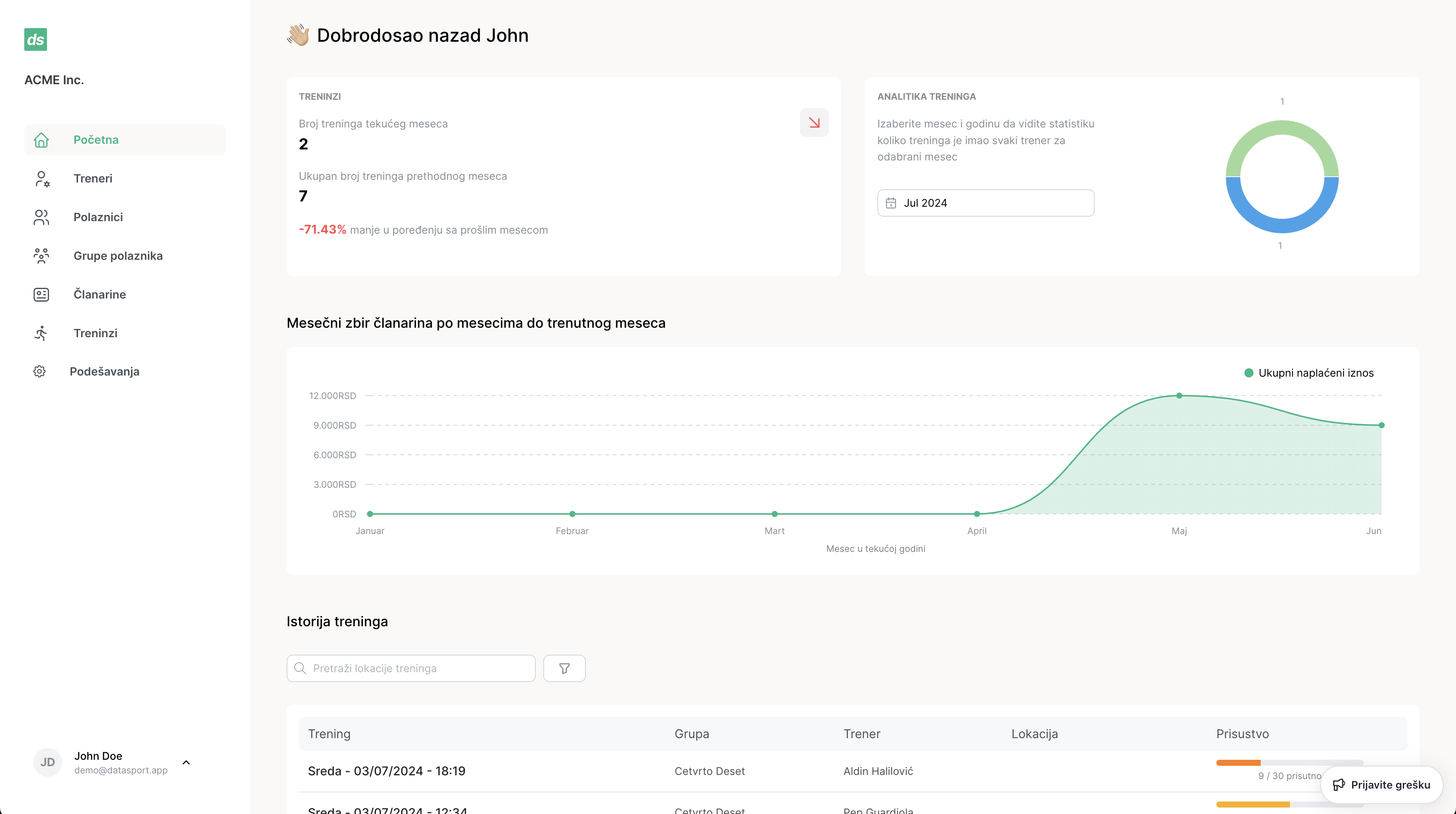Click the JD avatar circle
The height and width of the screenshot is (814, 1456).
[47, 762]
